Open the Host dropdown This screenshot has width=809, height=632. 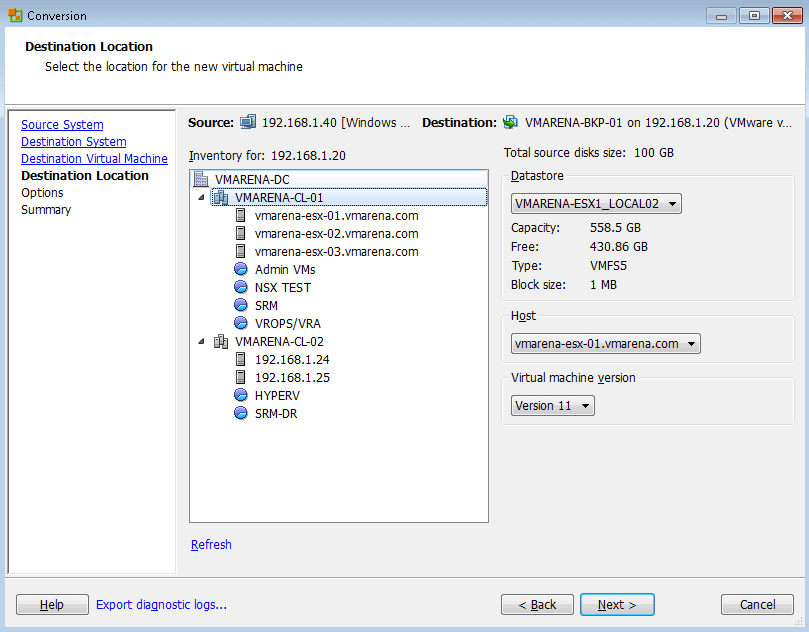(606, 344)
